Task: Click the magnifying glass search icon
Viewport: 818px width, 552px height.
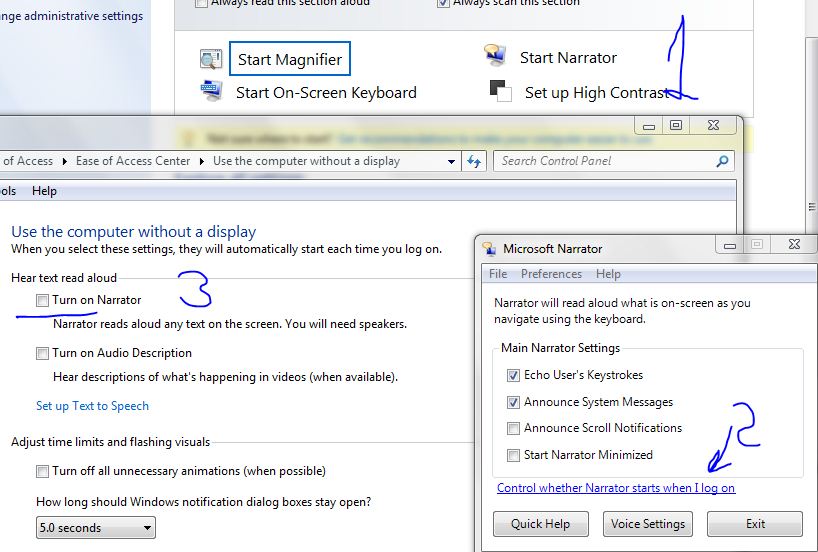Action: (723, 161)
